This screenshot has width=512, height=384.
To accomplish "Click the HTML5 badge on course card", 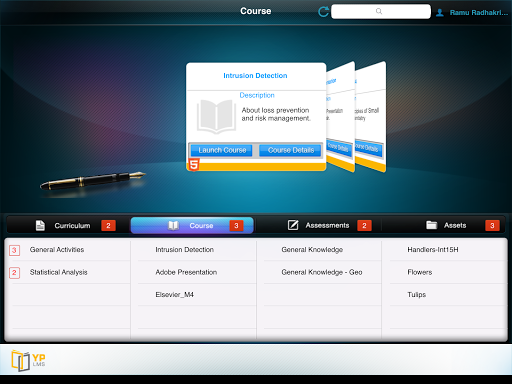I will 194,165.
